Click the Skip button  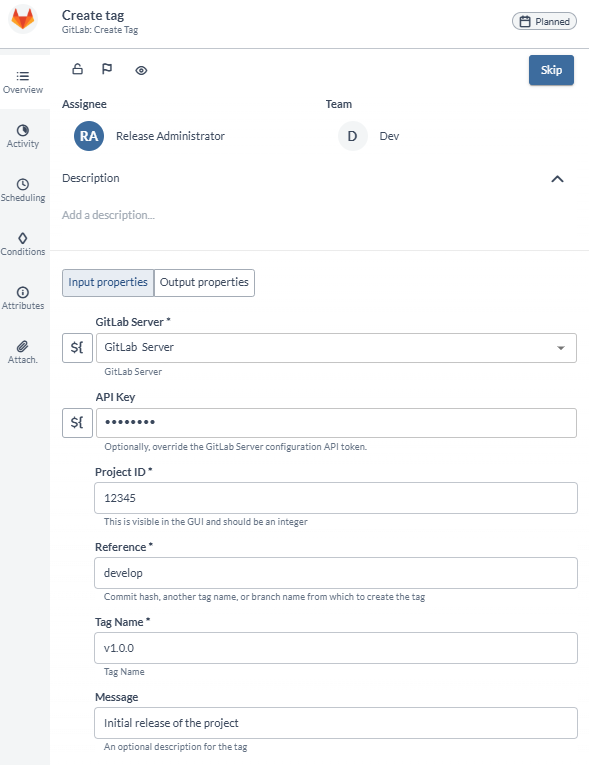pos(551,70)
